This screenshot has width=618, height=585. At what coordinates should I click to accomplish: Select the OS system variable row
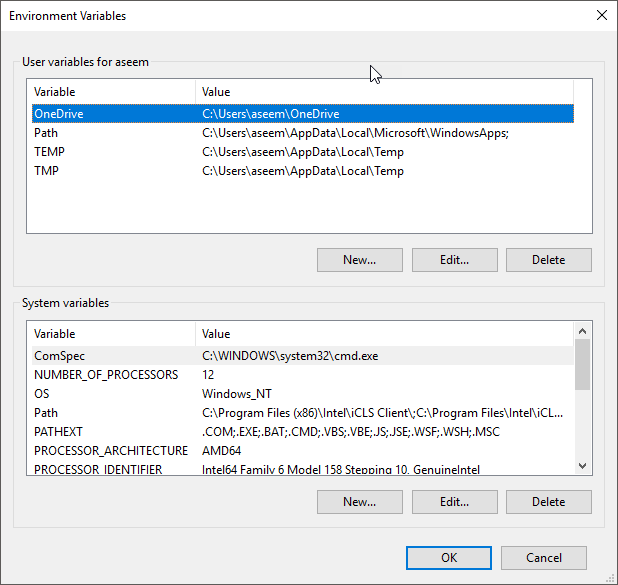(x=303, y=393)
